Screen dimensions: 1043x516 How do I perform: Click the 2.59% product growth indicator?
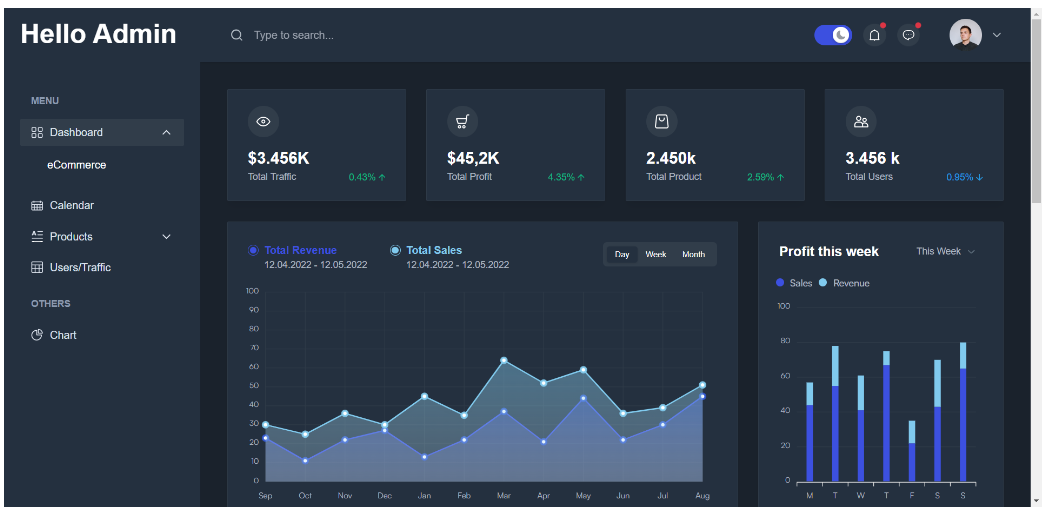[766, 178]
